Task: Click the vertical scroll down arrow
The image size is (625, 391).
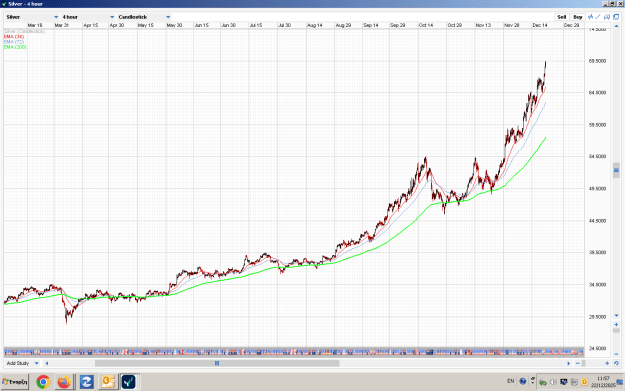Action: 616,316
